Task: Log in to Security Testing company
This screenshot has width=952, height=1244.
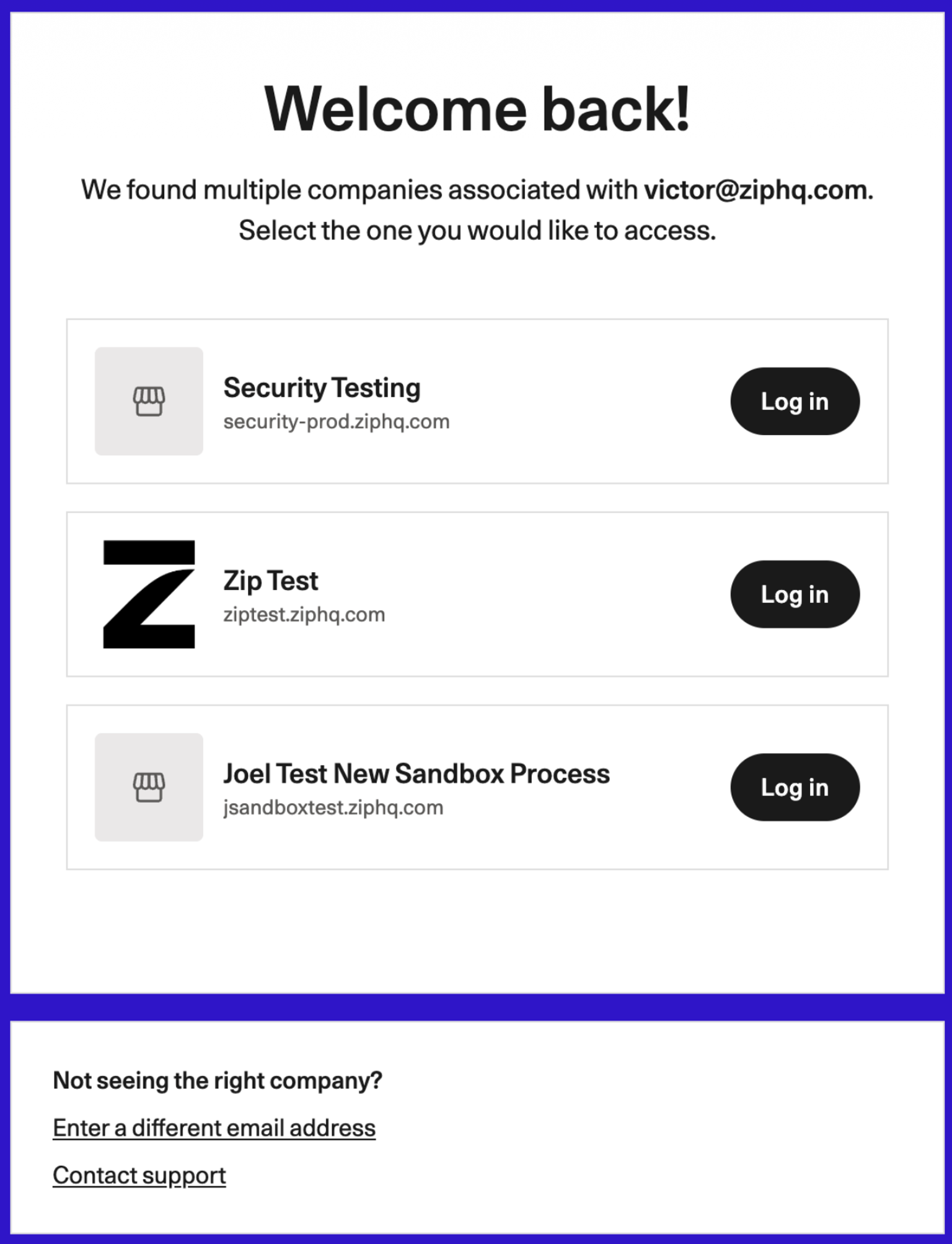Action: [x=795, y=401]
